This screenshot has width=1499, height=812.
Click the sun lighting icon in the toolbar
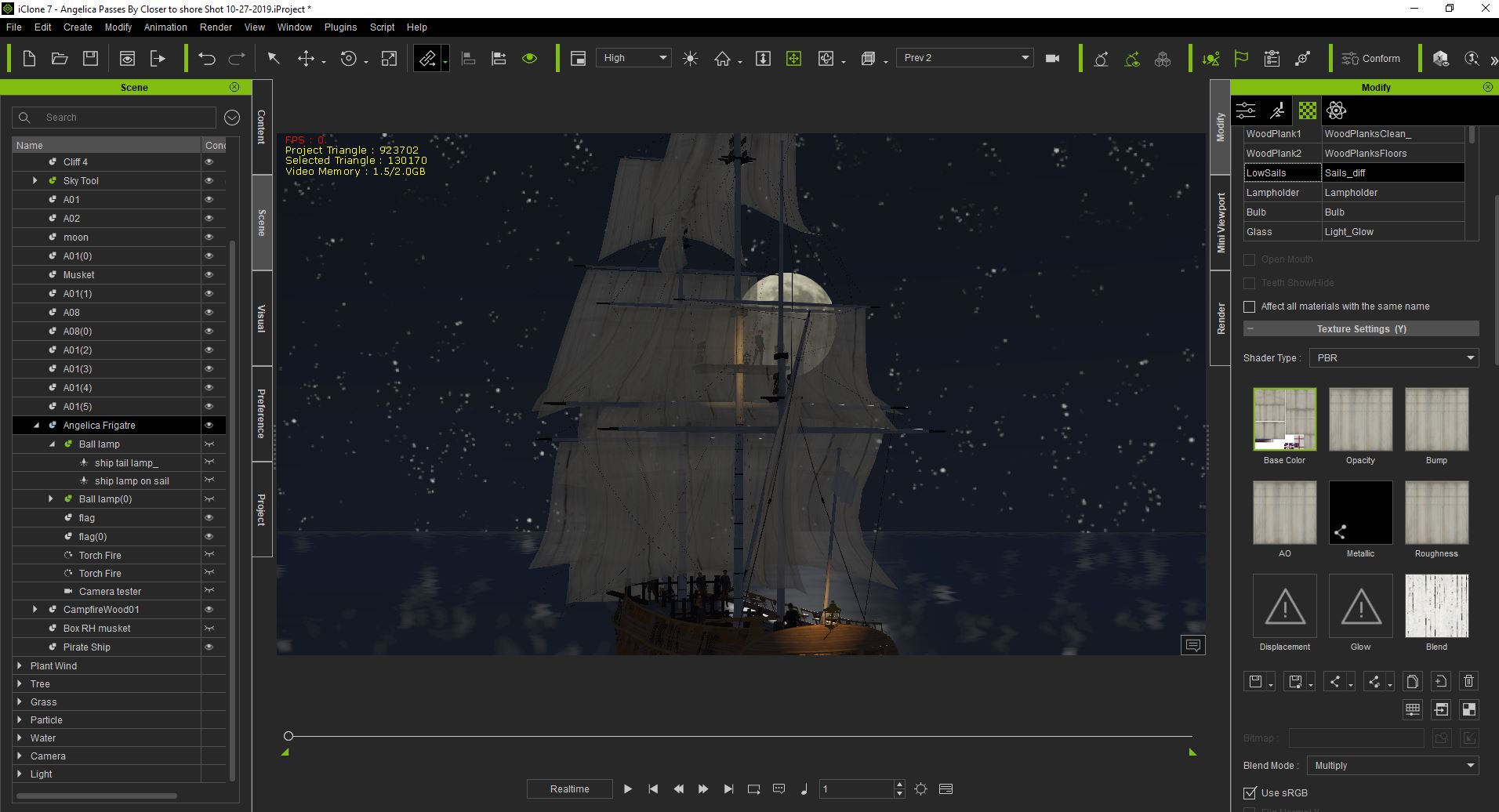(x=690, y=58)
